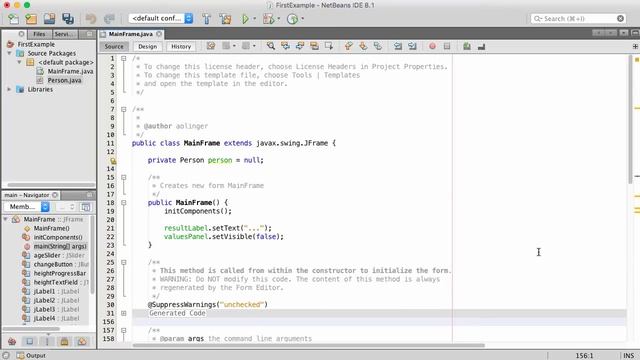Click the Debug Project icon
Viewport: 640px width, 360px height.
(x=269, y=19)
